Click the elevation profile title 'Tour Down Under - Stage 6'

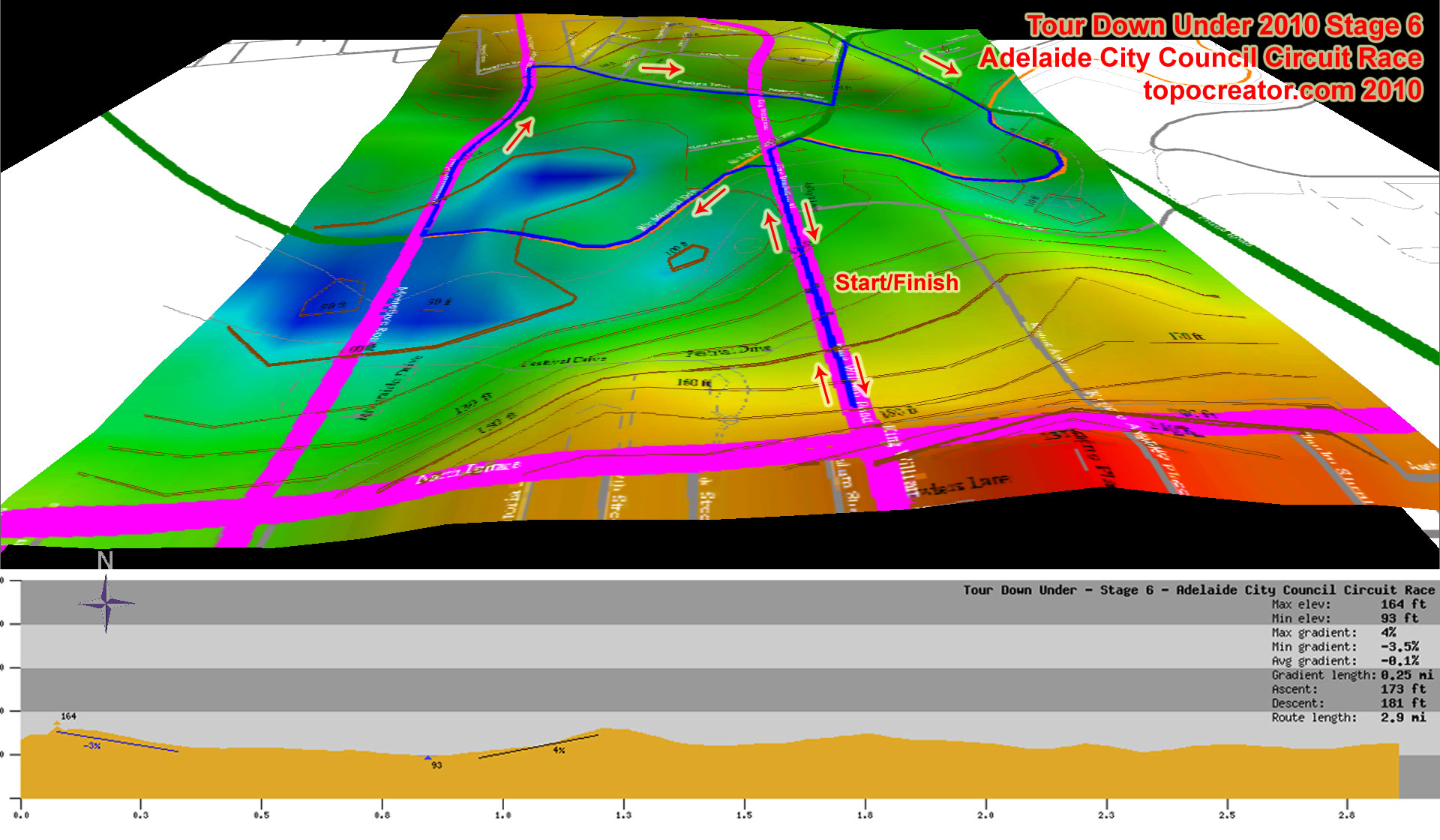(1058, 590)
